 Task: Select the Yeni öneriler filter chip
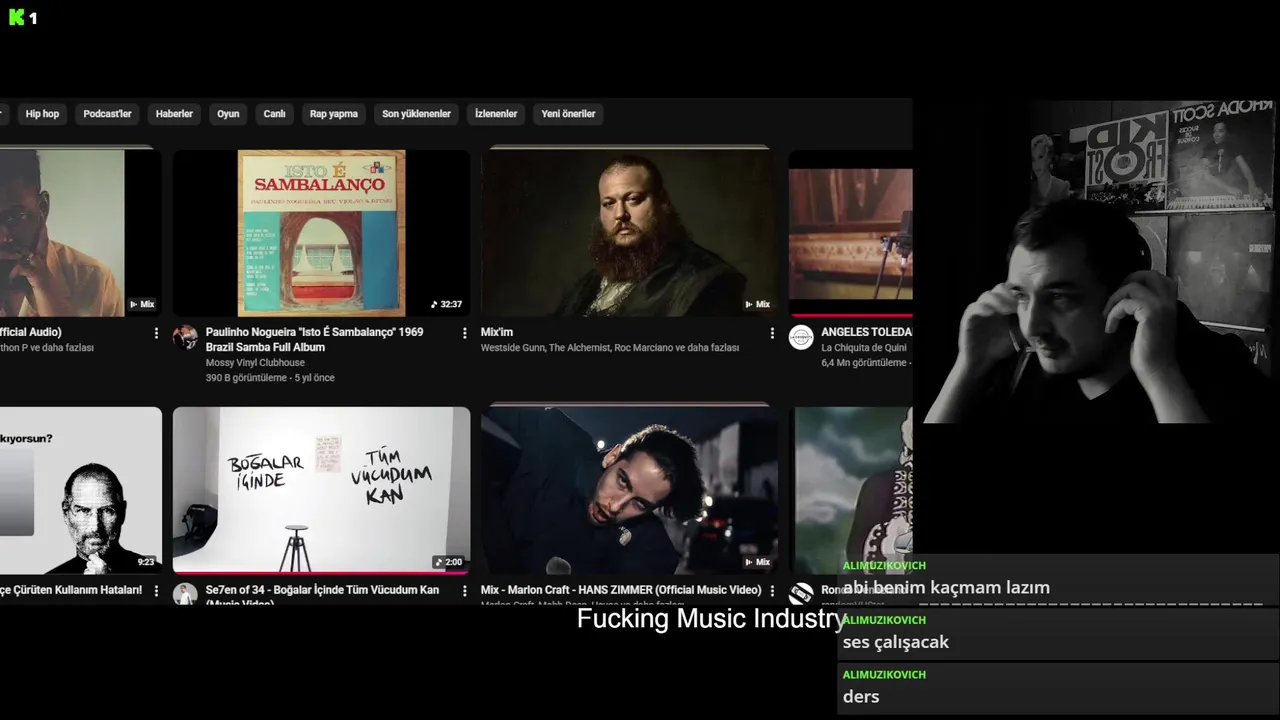(568, 114)
